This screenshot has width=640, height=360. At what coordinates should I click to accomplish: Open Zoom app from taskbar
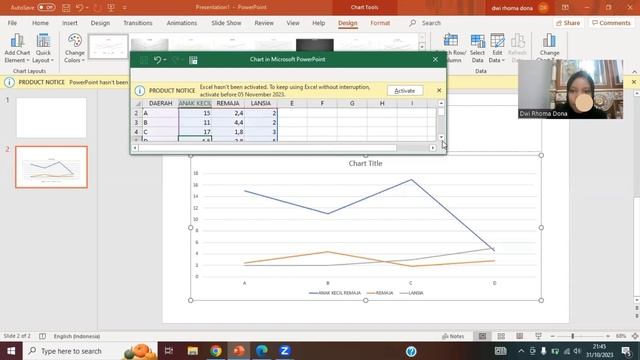(x=284, y=351)
